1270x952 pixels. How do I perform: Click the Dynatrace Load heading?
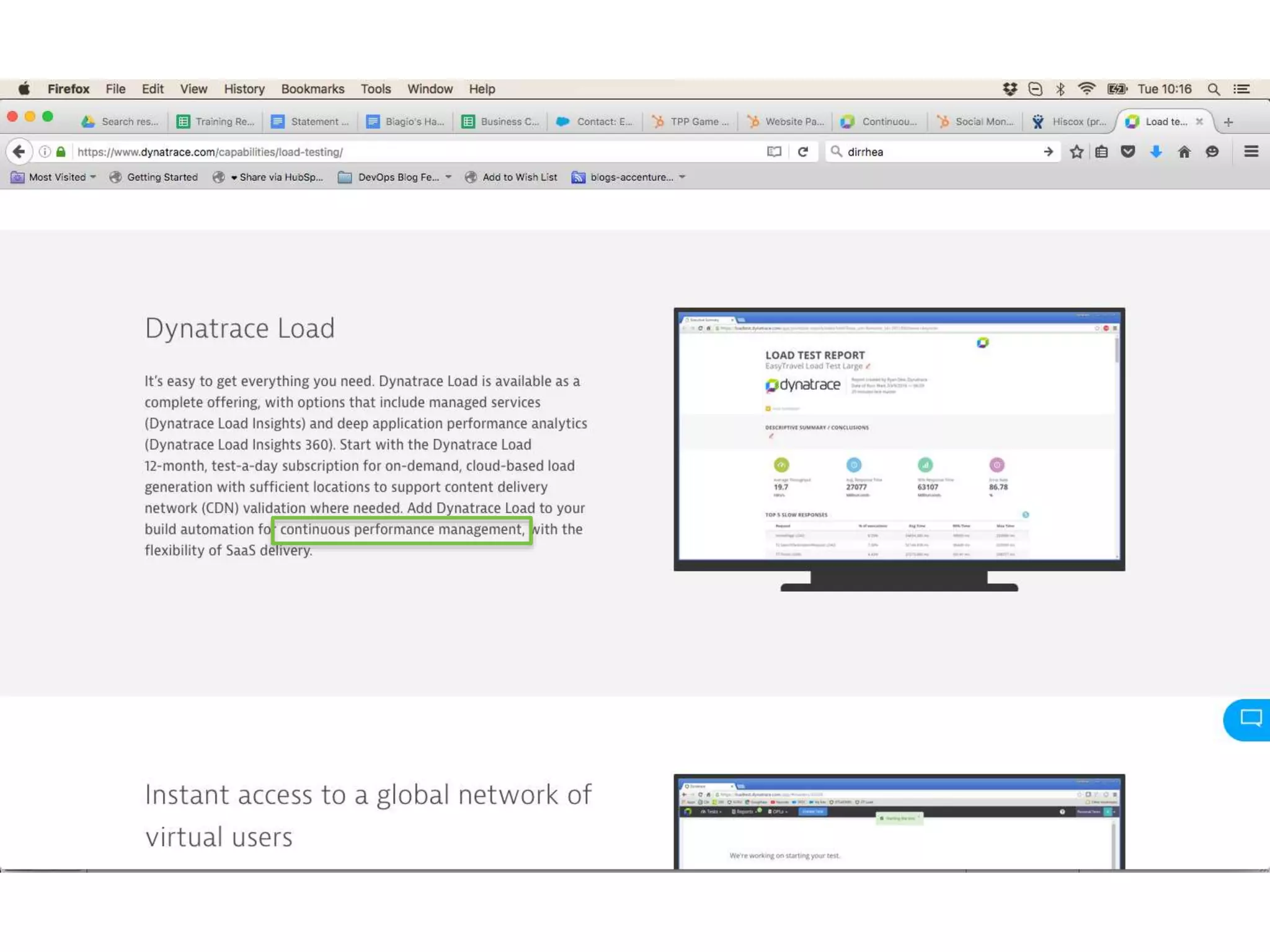pos(240,328)
